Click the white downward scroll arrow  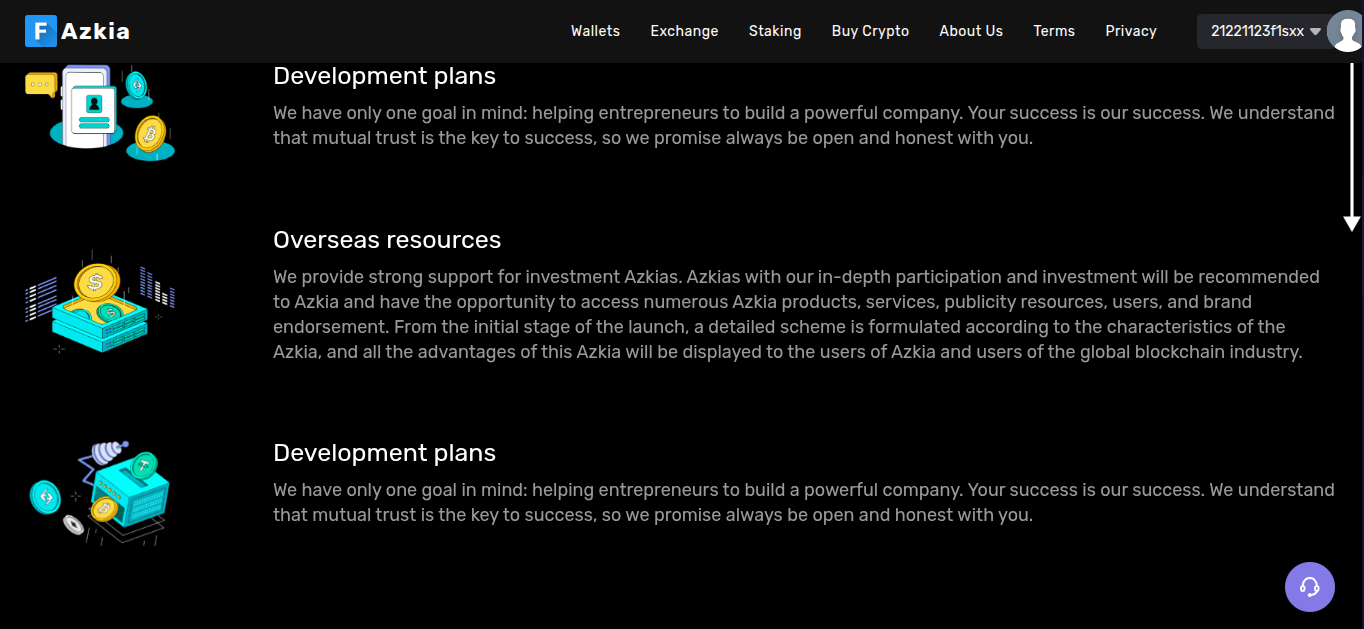pyautogui.click(x=1351, y=147)
